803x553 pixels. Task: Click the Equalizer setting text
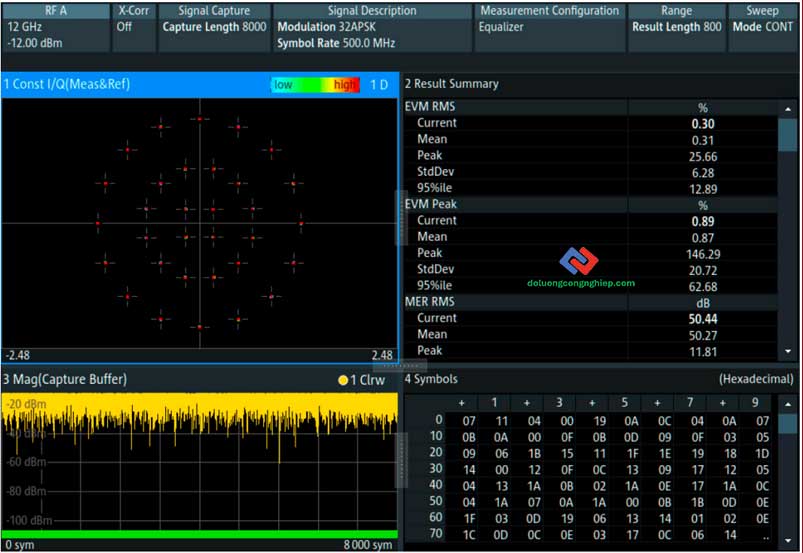point(501,27)
